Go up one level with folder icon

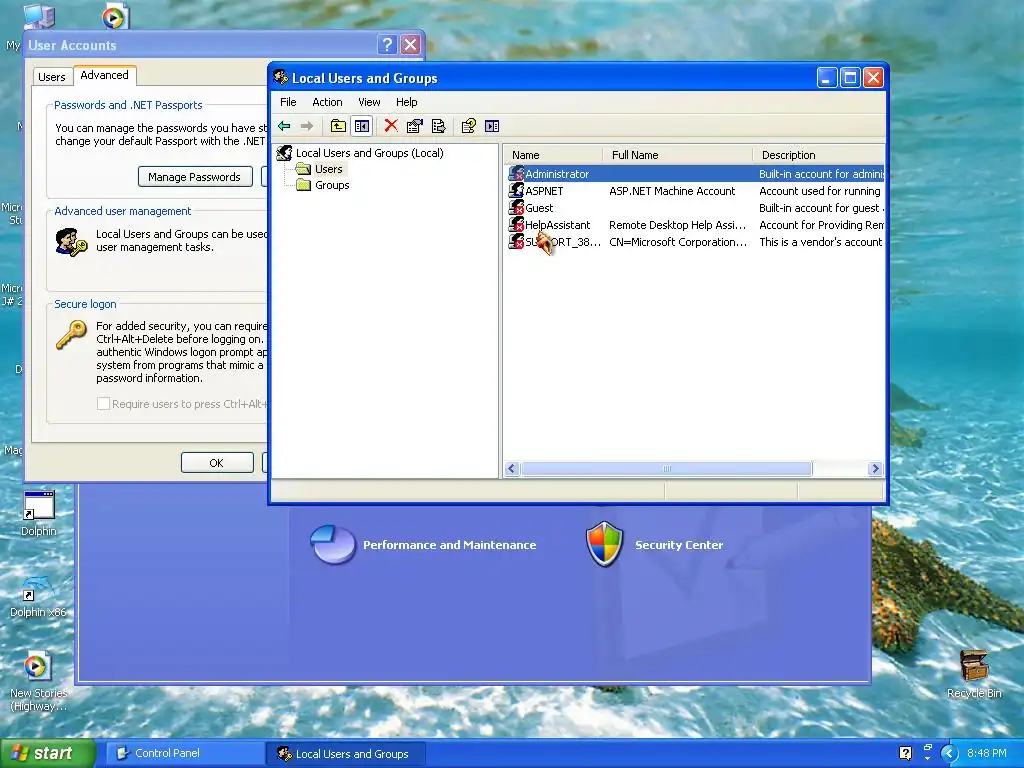(x=338, y=126)
